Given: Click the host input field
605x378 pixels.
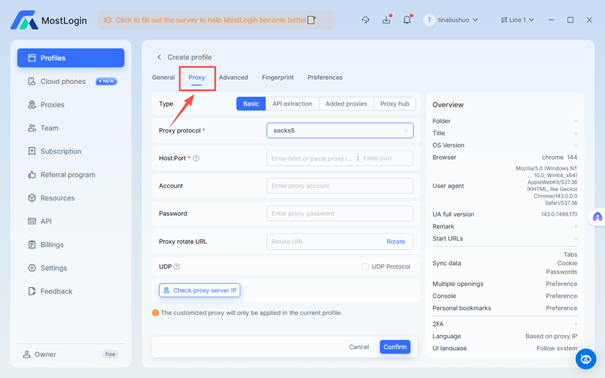Looking at the screenshot, I should pyautogui.click(x=311, y=158).
